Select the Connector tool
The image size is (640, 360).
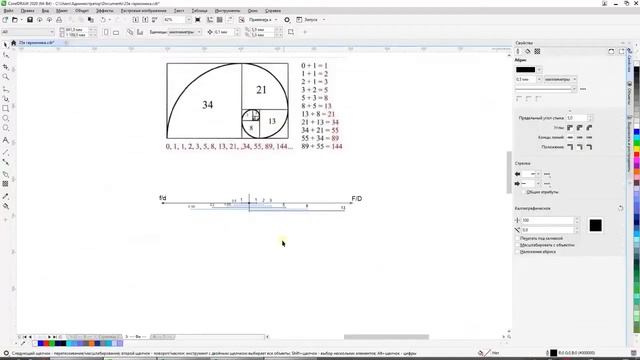(x=6, y=162)
